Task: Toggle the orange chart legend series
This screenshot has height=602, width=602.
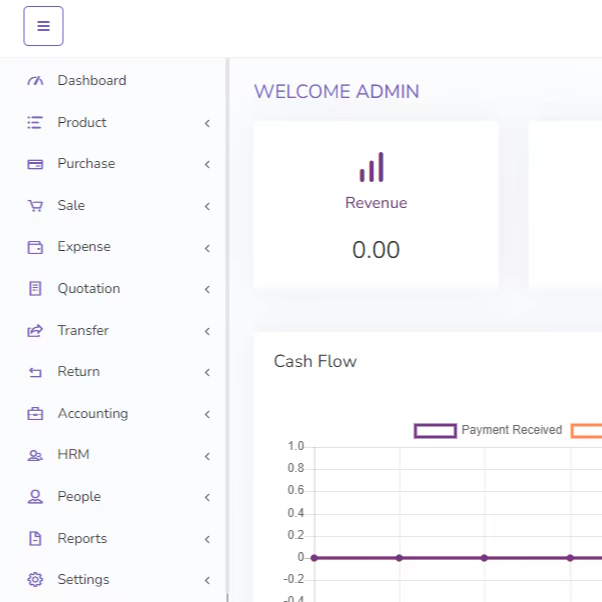Action: (x=587, y=431)
